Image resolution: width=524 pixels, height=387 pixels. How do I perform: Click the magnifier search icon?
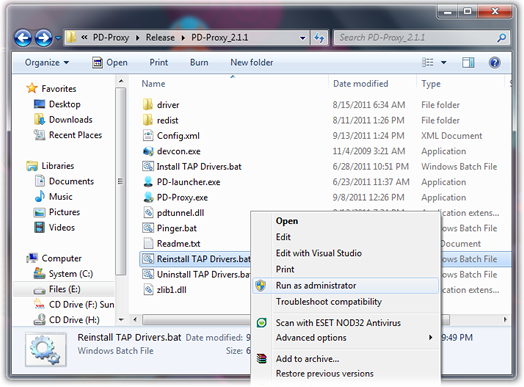(501, 38)
